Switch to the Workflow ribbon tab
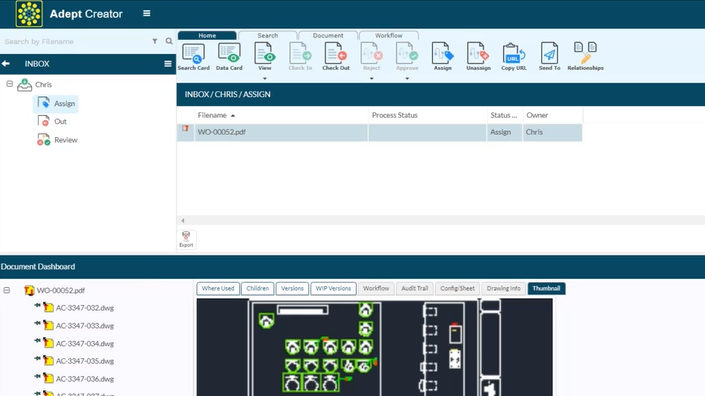 pos(389,36)
